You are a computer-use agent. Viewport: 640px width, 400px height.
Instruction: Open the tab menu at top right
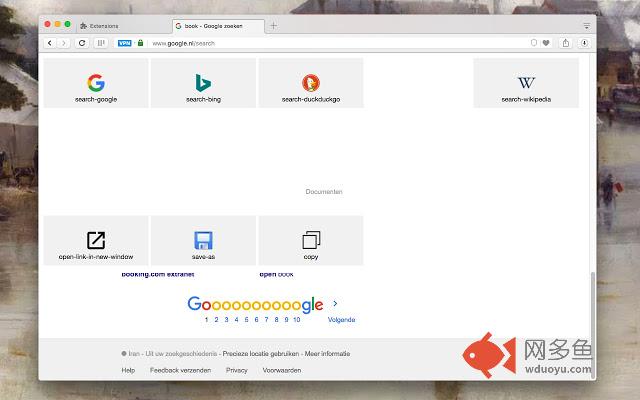[586, 25]
